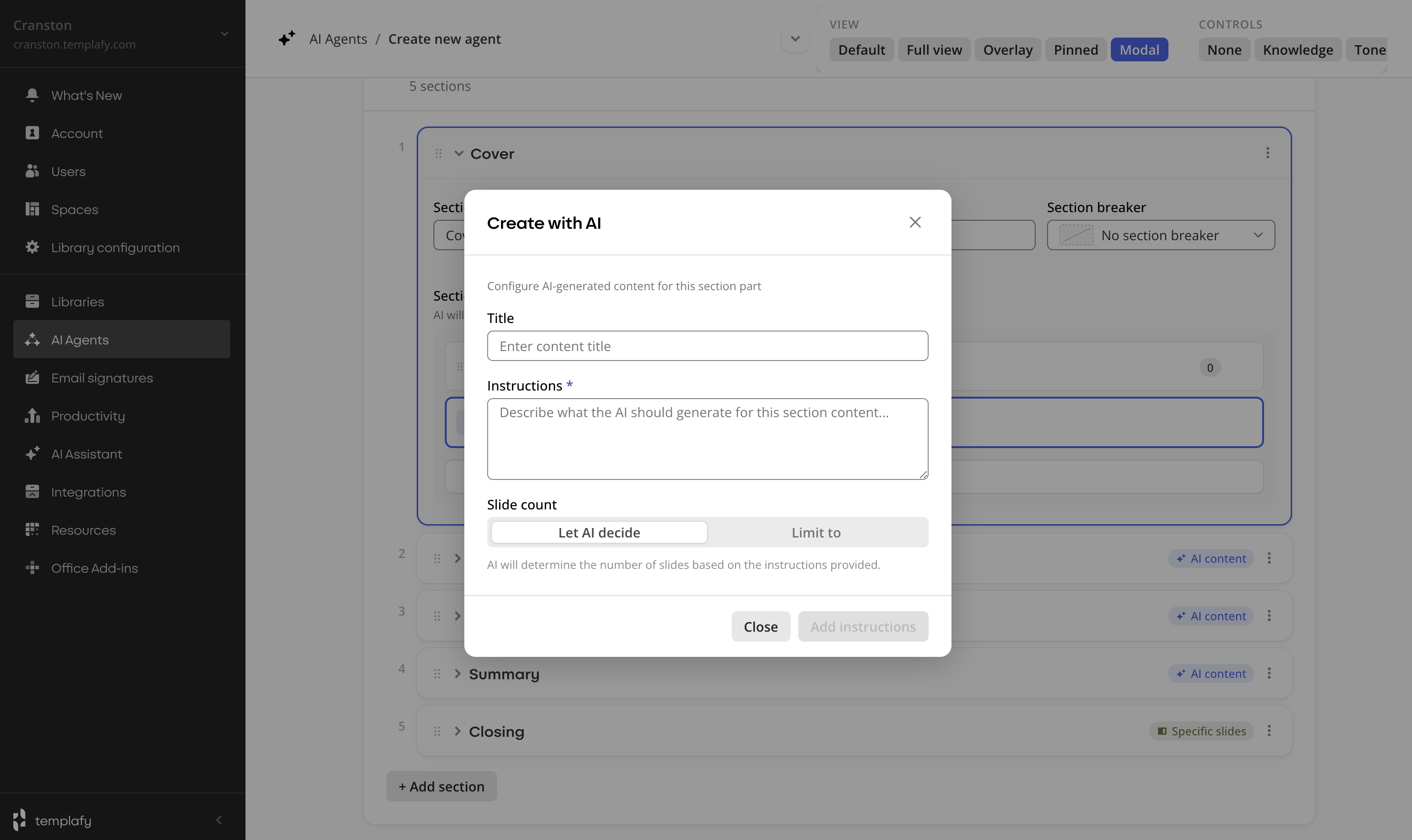Screen dimensions: 1412x840
Task: Open the dropdown chevron next to breadcrumb
Action: (x=795, y=39)
